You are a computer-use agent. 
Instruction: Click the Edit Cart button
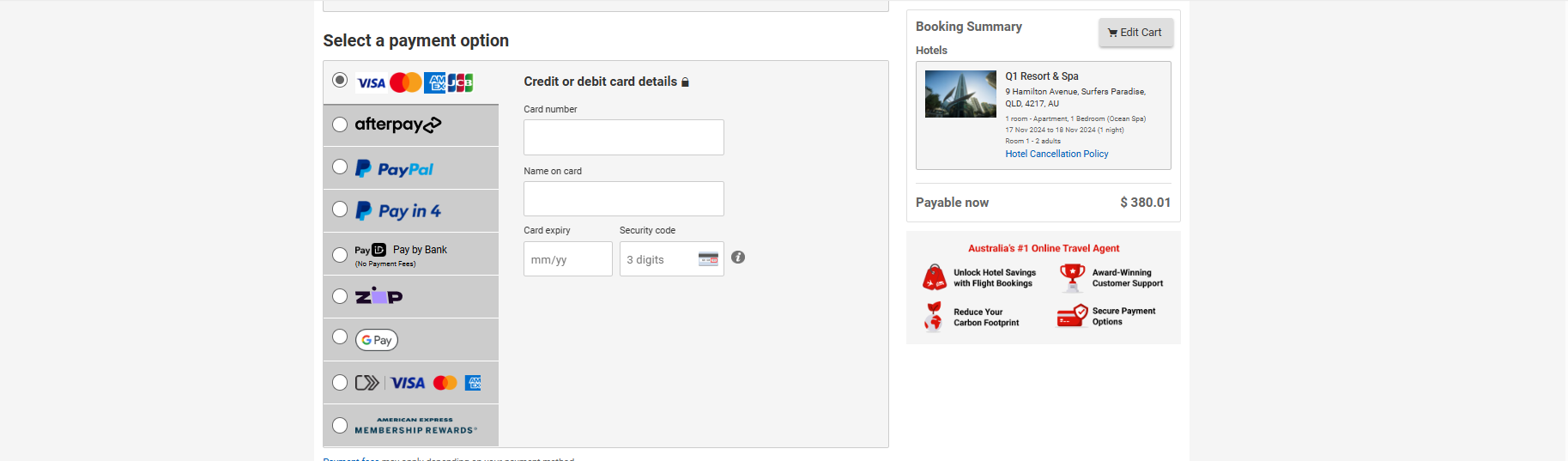(1135, 33)
